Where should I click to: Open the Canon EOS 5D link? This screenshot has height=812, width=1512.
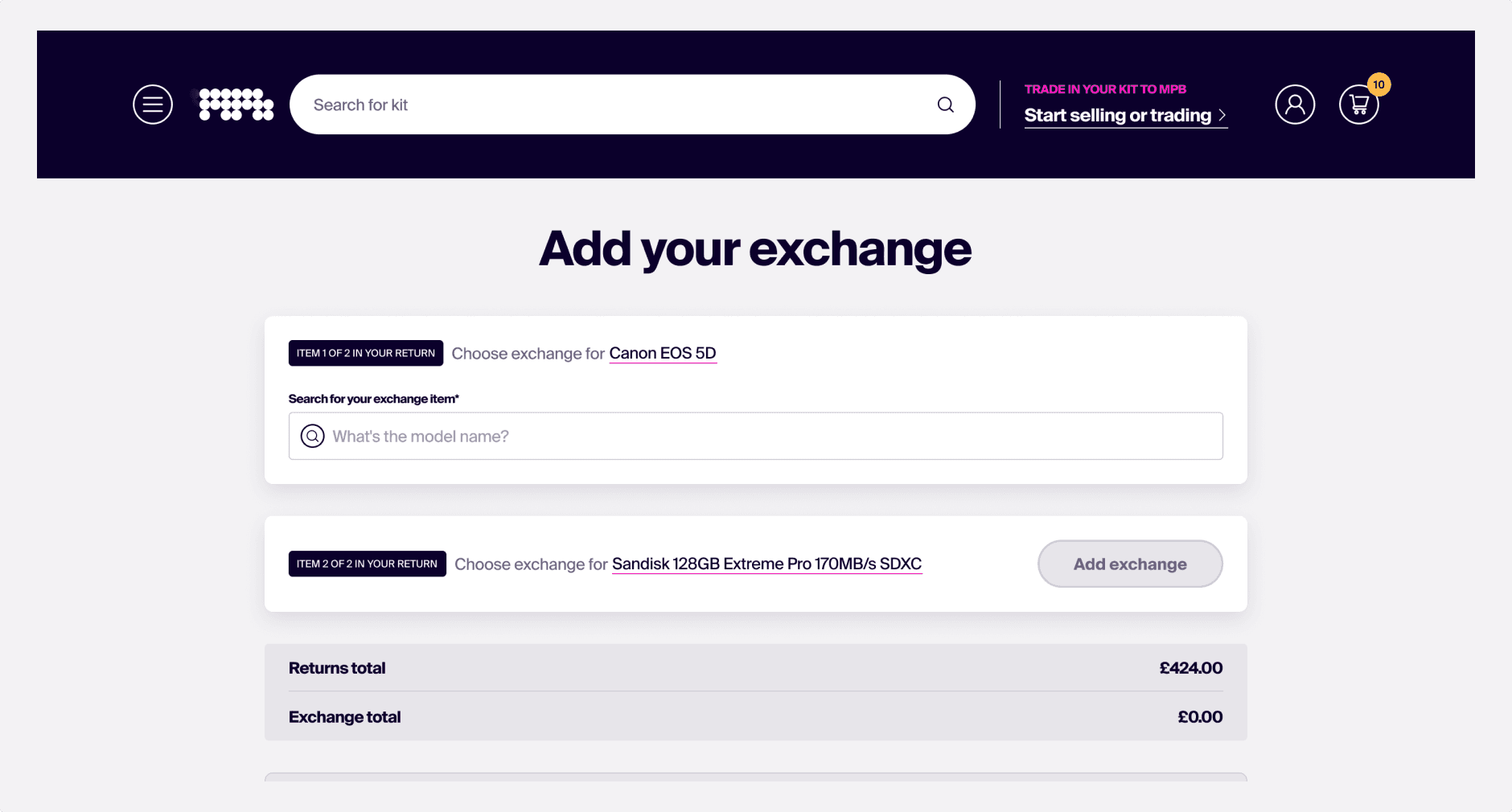tap(662, 353)
